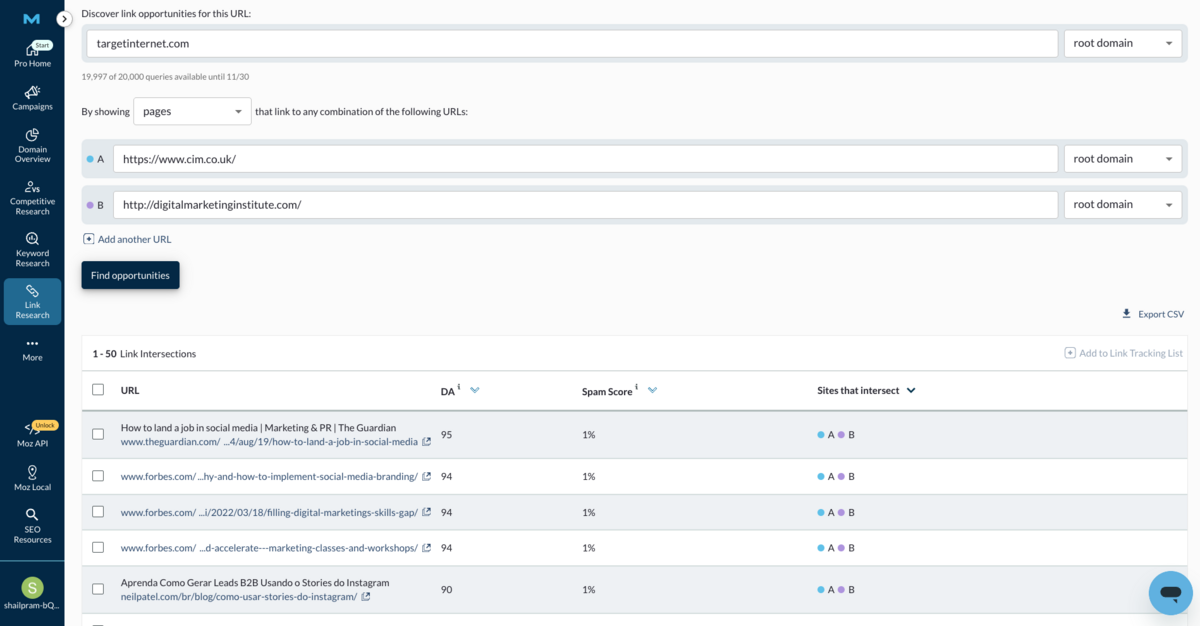This screenshot has height=626, width=1200.
Task: Open the pages dropdown
Action: [192, 111]
